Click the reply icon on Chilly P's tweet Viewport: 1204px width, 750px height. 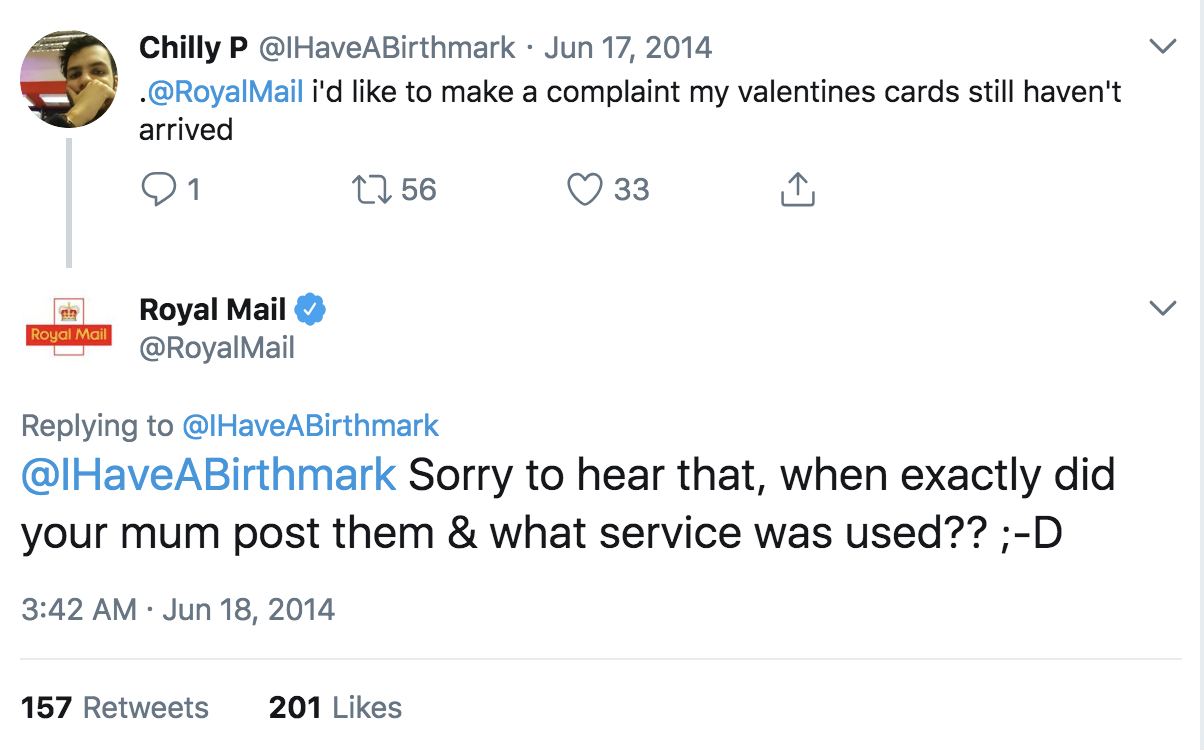coord(159,189)
